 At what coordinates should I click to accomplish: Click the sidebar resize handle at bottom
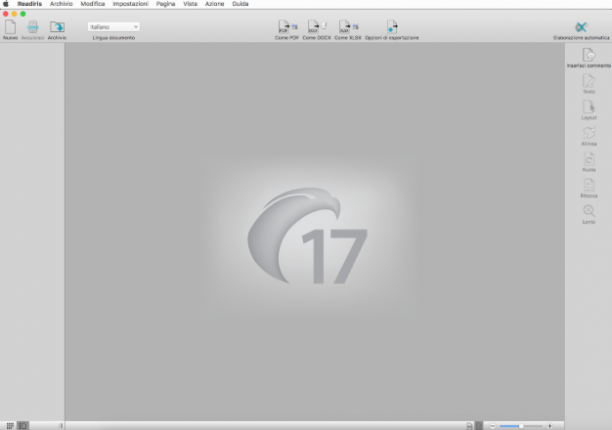[61, 426]
